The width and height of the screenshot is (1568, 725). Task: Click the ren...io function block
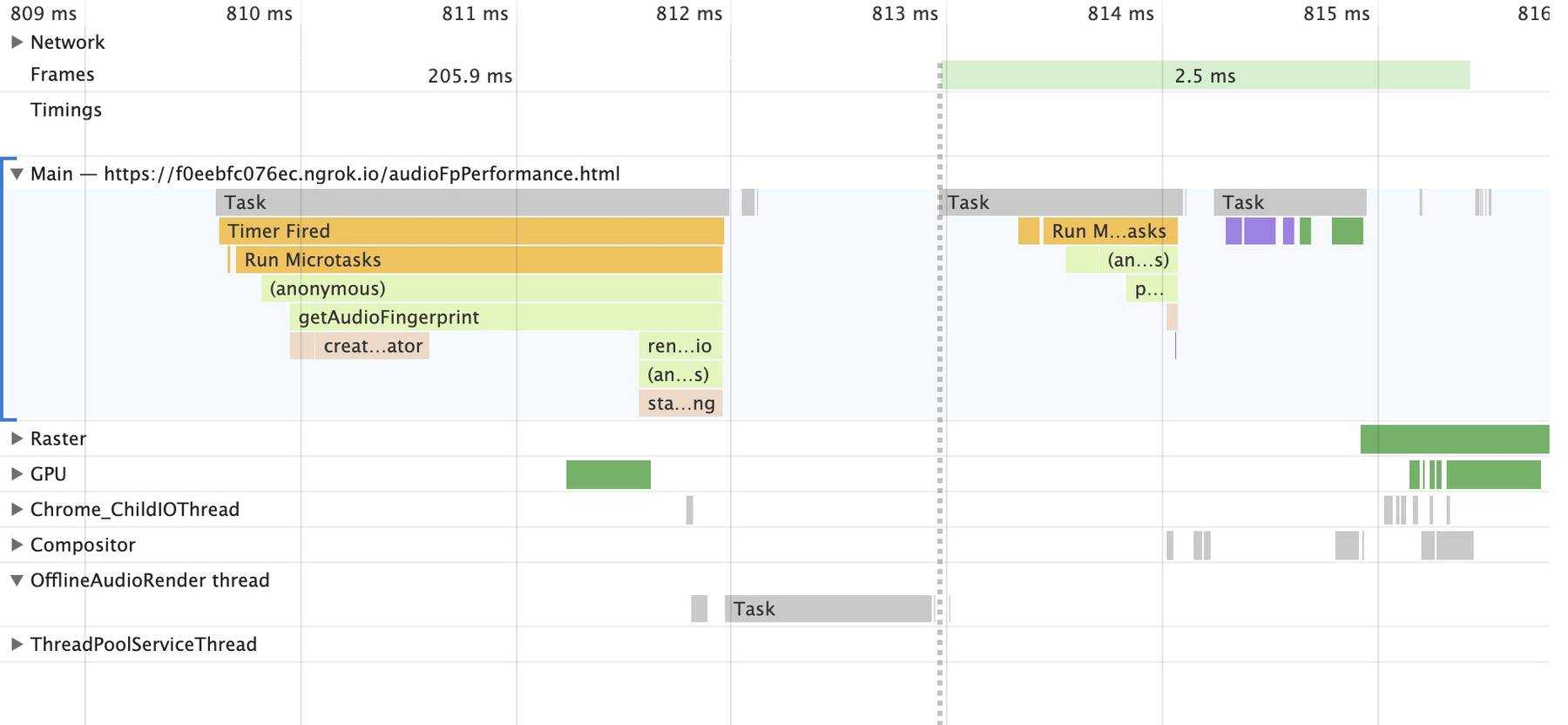680,346
